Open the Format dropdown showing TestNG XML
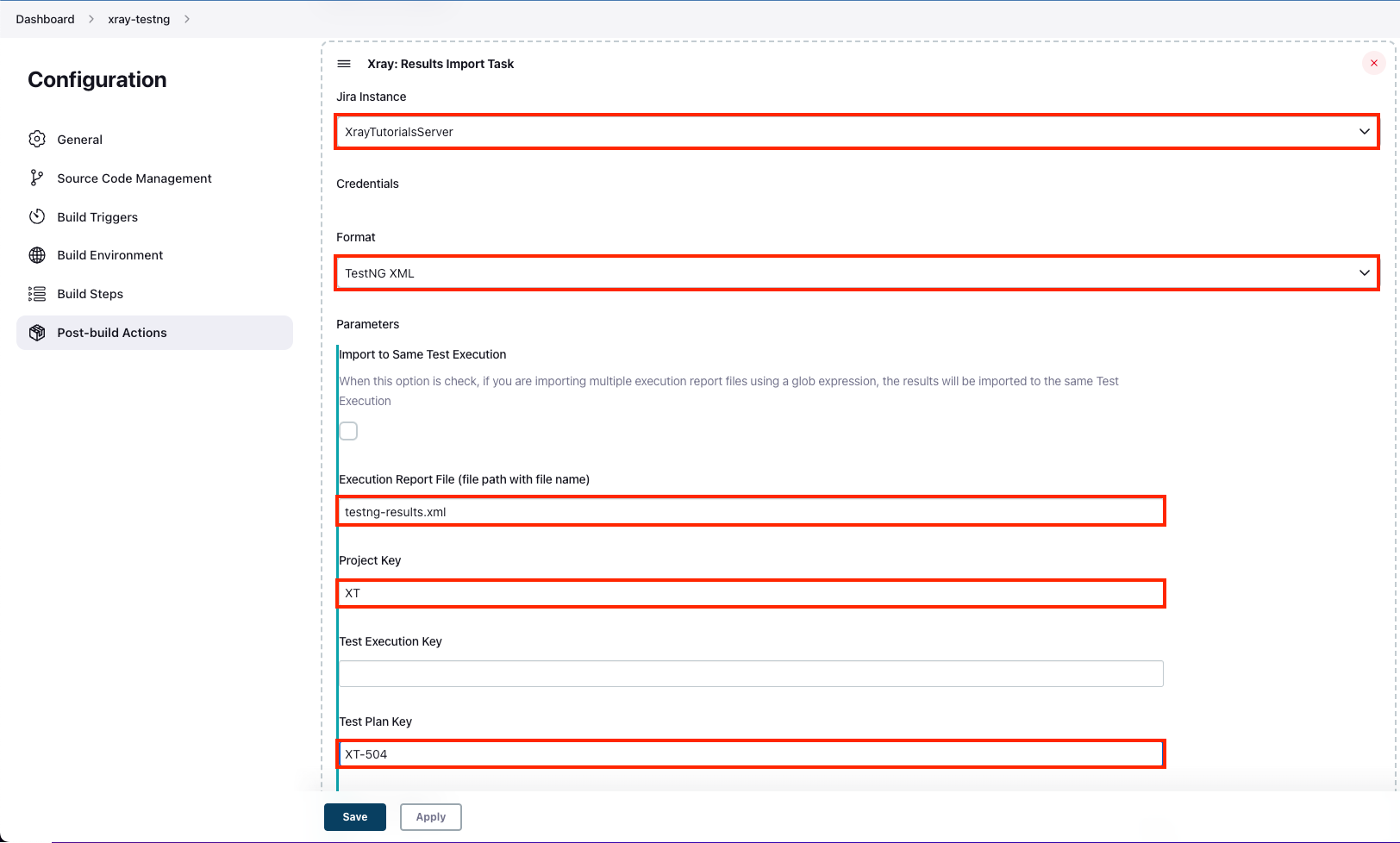This screenshot has width=1400, height=843. [857, 273]
